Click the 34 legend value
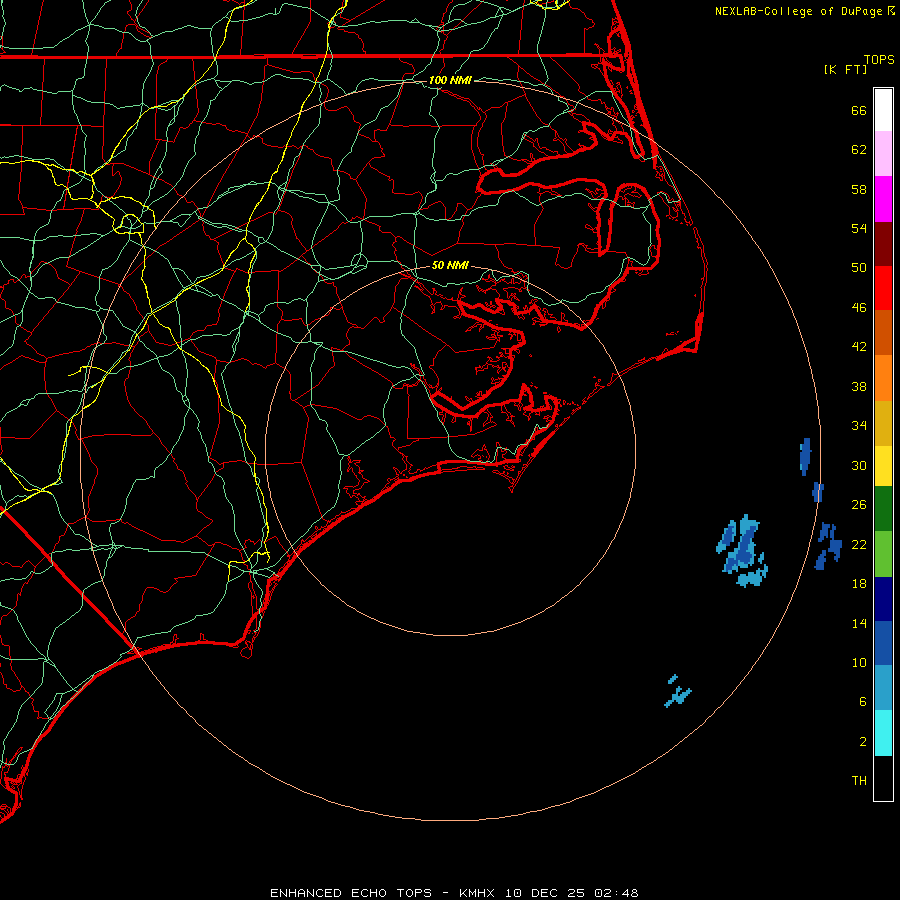This screenshot has width=900, height=900. click(859, 426)
